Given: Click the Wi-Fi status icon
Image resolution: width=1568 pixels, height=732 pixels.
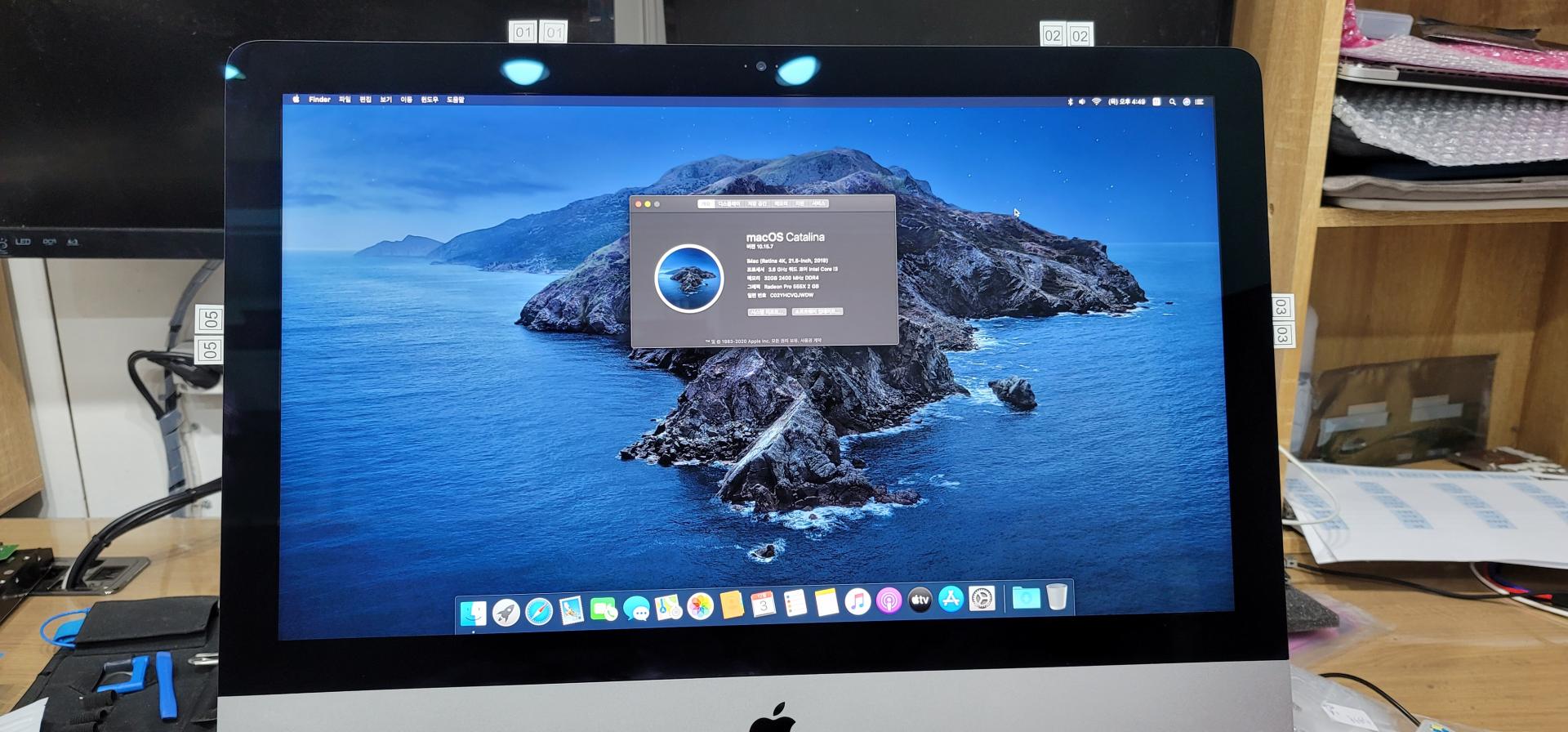Looking at the screenshot, I should [x=1097, y=101].
